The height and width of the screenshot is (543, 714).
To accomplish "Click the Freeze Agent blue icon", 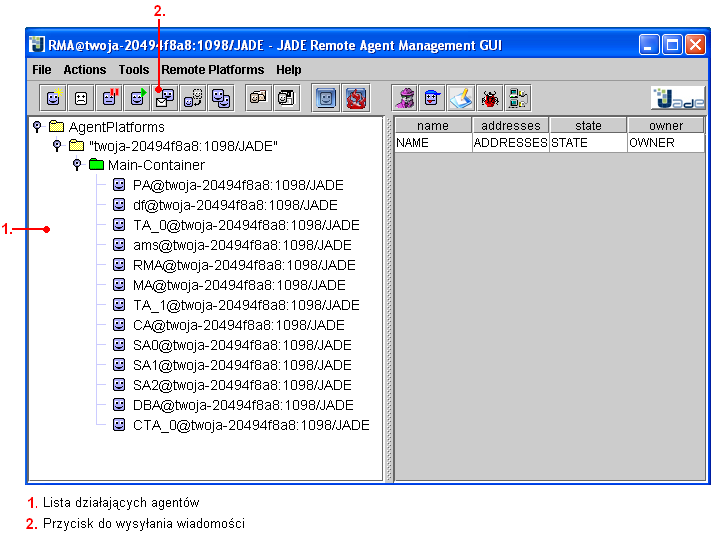I will (x=326, y=98).
